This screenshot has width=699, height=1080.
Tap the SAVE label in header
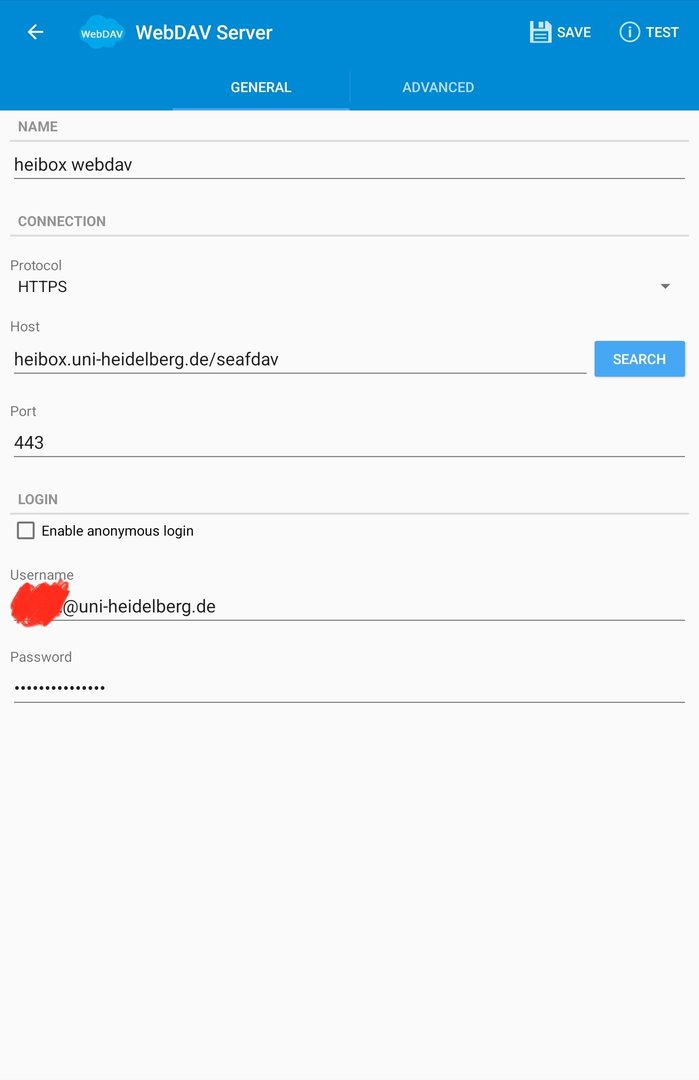(574, 32)
